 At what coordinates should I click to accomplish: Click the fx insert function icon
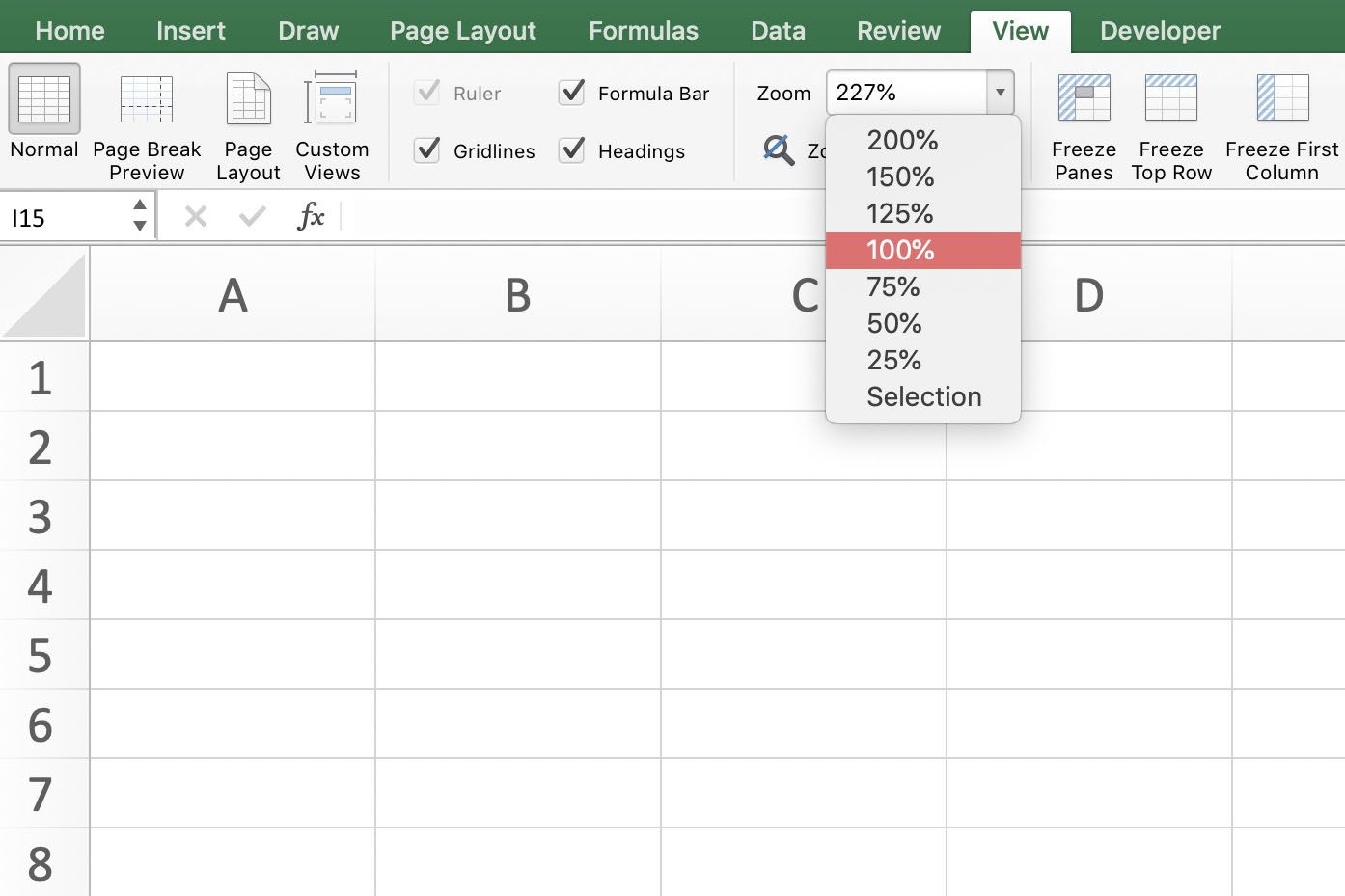coord(311,216)
